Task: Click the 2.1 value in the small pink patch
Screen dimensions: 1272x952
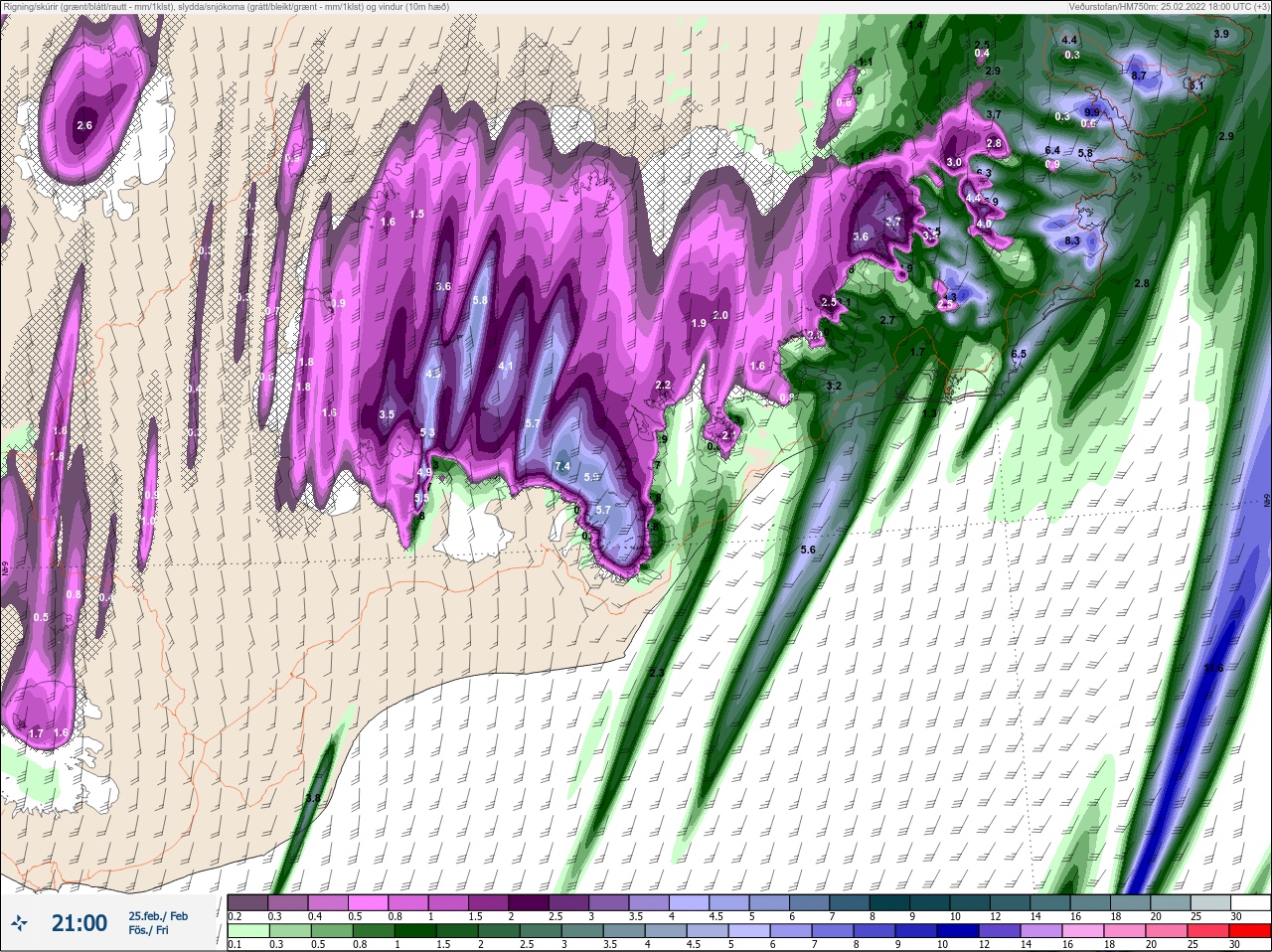Action: click(x=729, y=435)
